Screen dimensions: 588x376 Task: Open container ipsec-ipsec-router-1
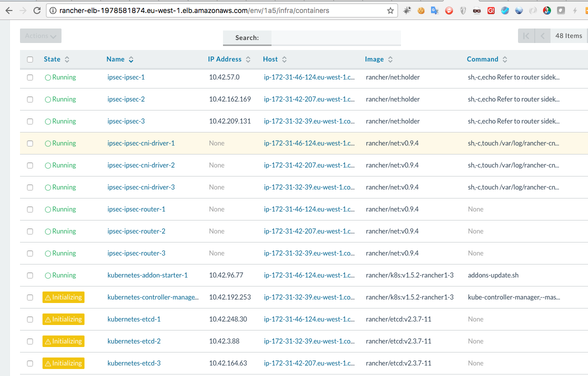pos(136,209)
